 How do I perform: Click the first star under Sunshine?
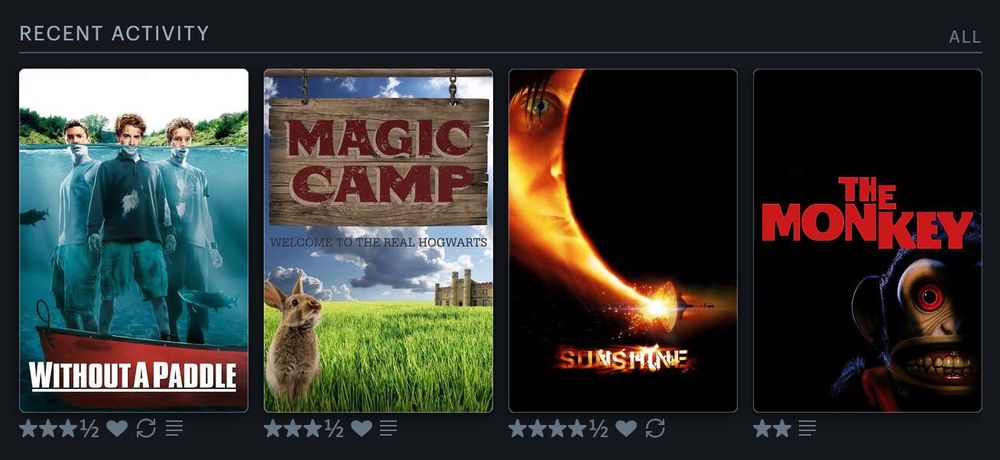pos(518,428)
